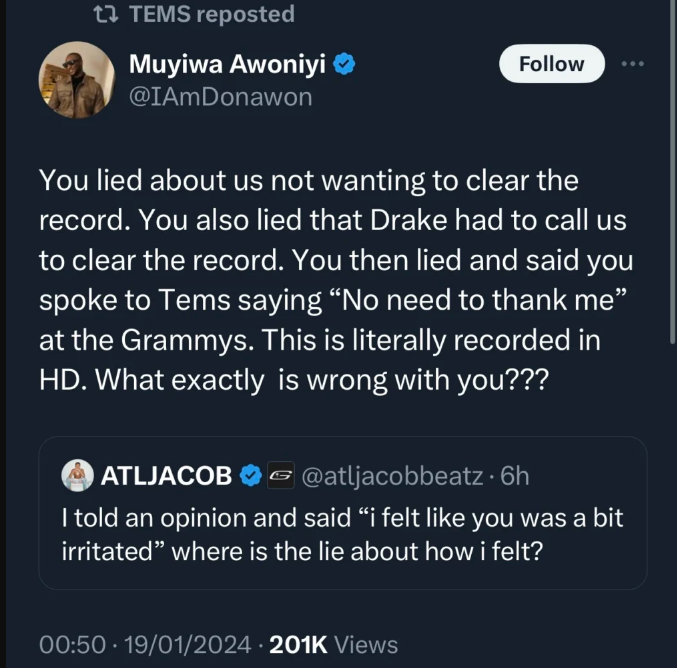This screenshot has height=668, width=677.
Task: Click the affiliate logo badge beside ATLJACOB
Action: point(277,477)
